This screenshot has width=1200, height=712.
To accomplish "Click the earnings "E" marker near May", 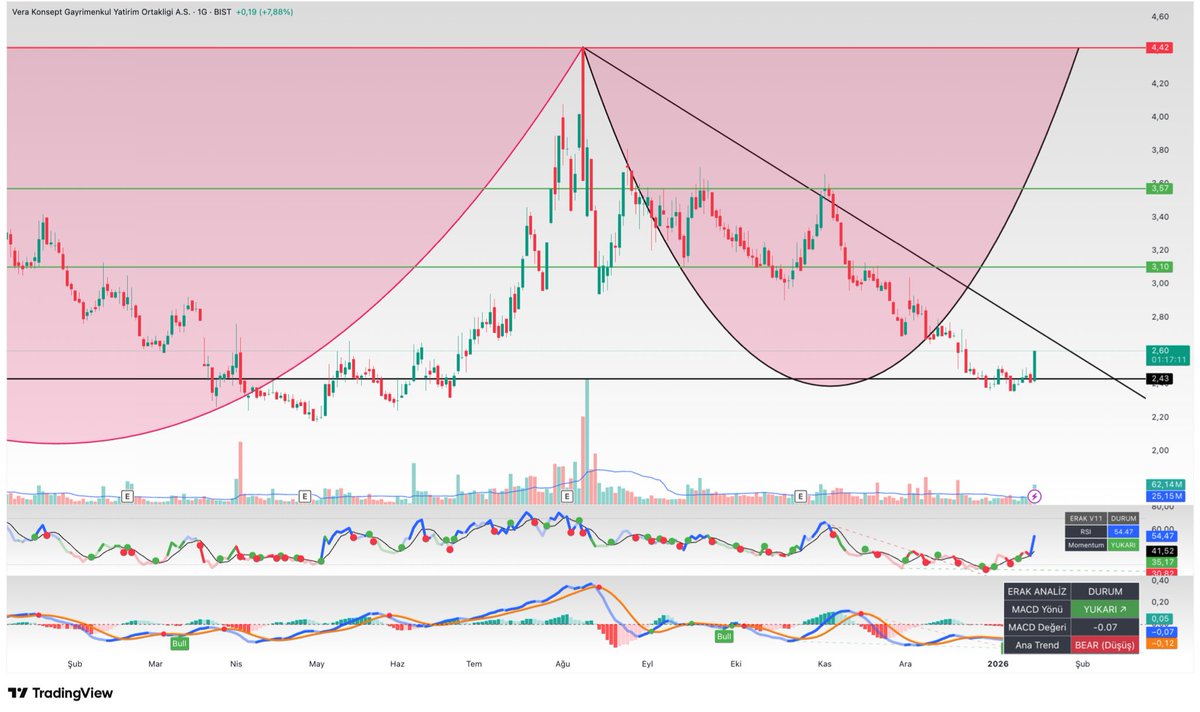I will click(x=303, y=494).
